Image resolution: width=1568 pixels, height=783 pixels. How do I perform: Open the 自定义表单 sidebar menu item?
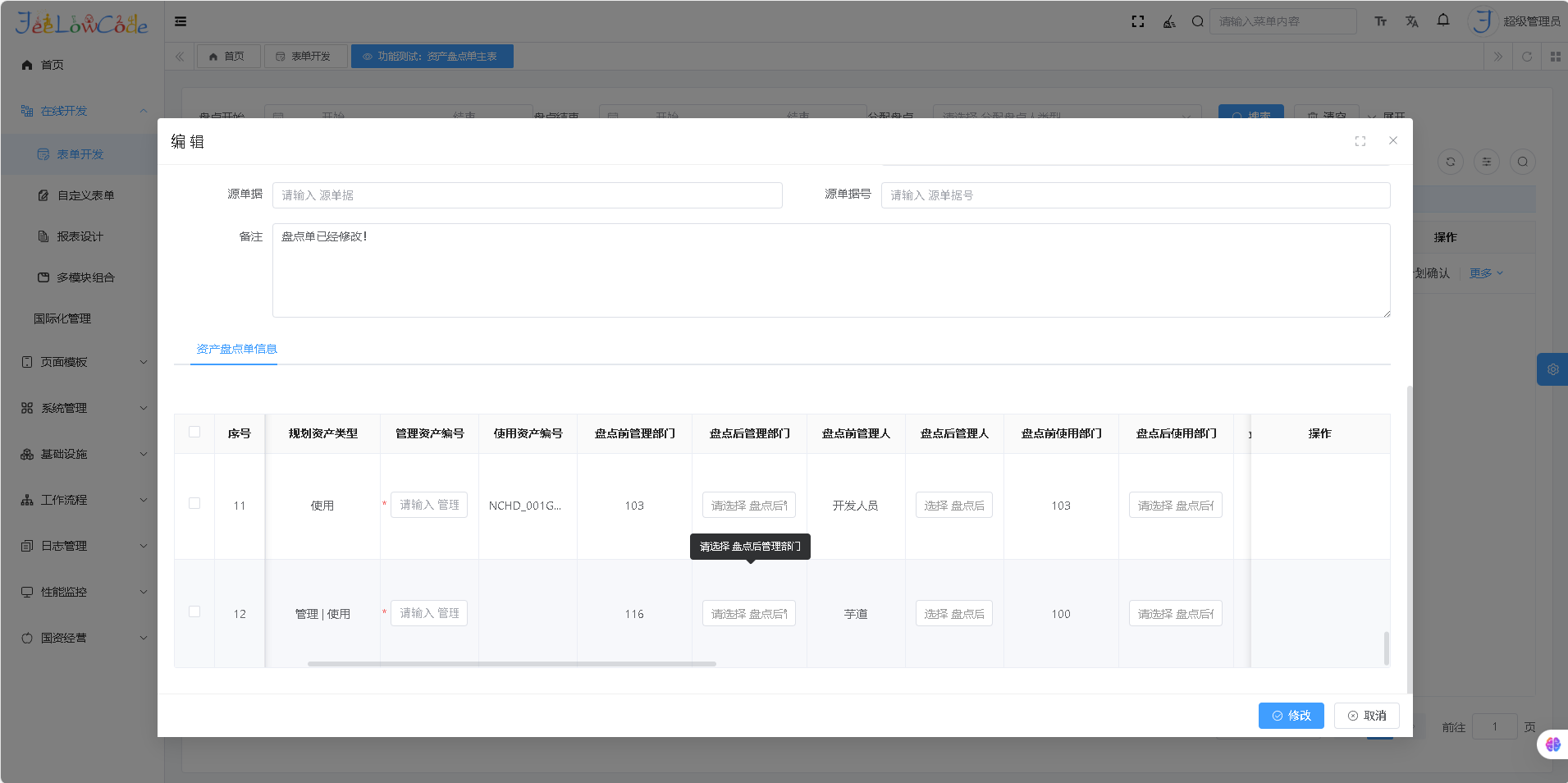click(x=85, y=195)
